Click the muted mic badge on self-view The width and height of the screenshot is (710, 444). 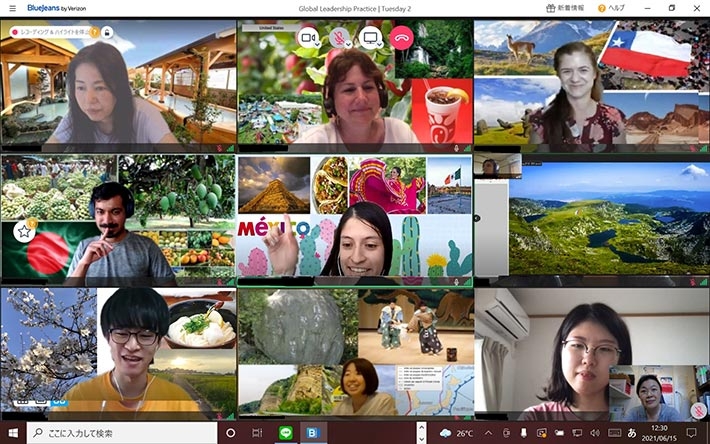698,411
